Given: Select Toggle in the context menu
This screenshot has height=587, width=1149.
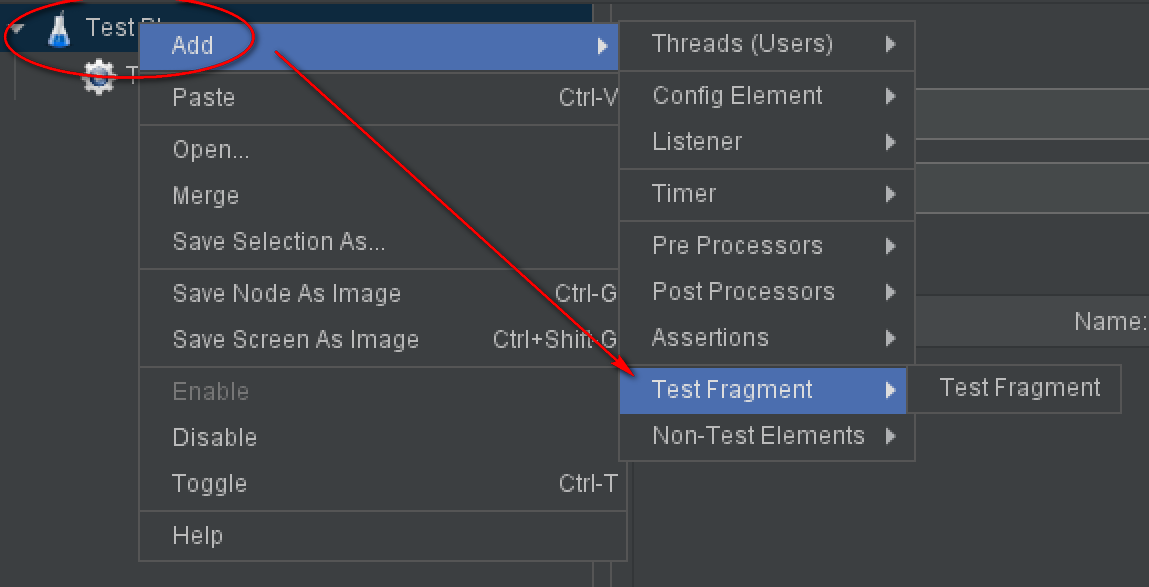Looking at the screenshot, I should (382, 484).
